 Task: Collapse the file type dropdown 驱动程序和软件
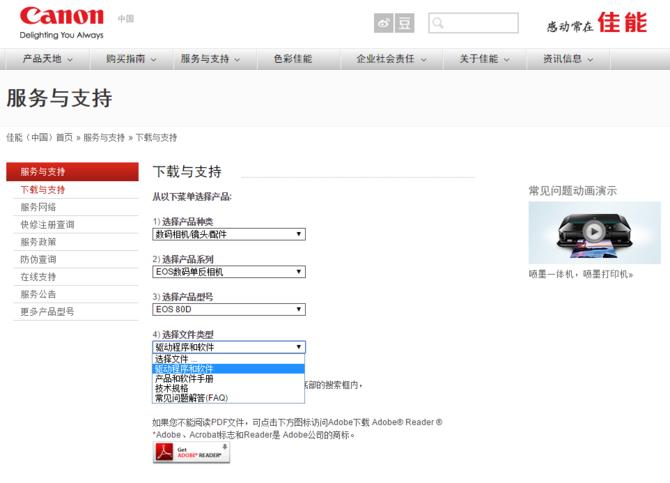coord(229,347)
